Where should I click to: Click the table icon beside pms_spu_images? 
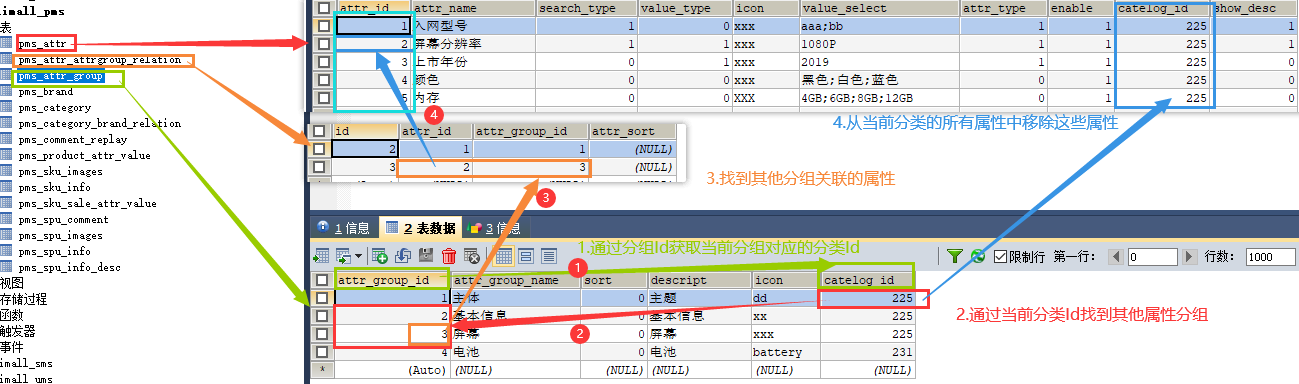click(x=7, y=236)
